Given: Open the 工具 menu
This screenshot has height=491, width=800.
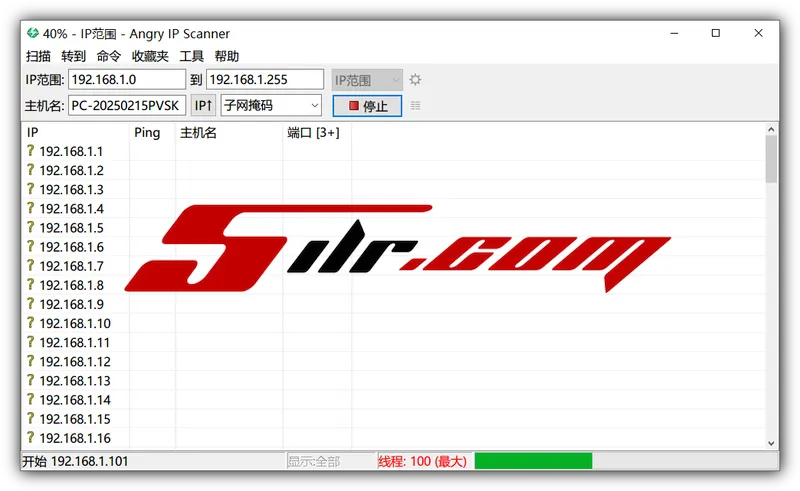Looking at the screenshot, I should coord(191,56).
